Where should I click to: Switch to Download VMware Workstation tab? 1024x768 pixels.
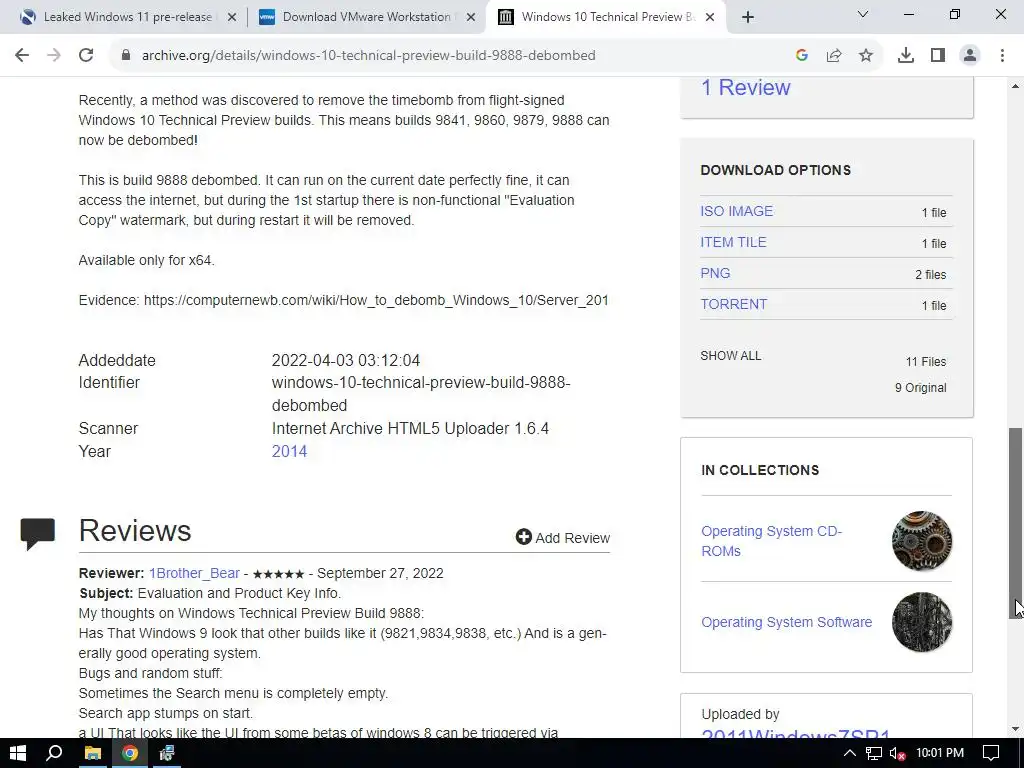click(366, 17)
